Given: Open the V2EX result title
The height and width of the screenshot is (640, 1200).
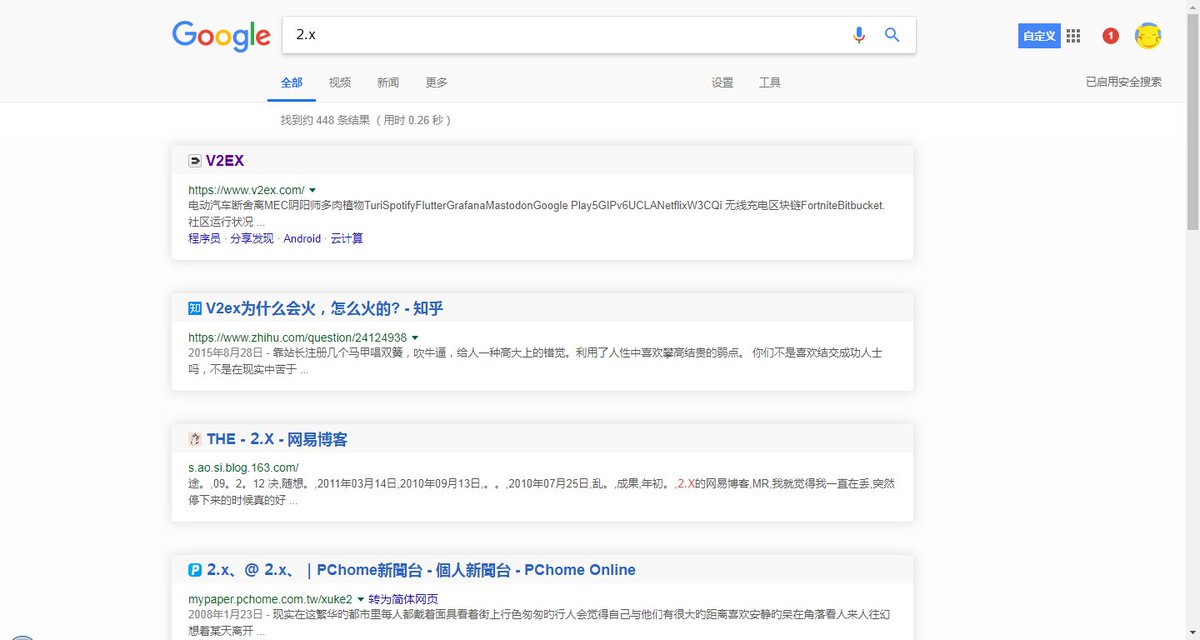Looking at the screenshot, I should coord(225,160).
